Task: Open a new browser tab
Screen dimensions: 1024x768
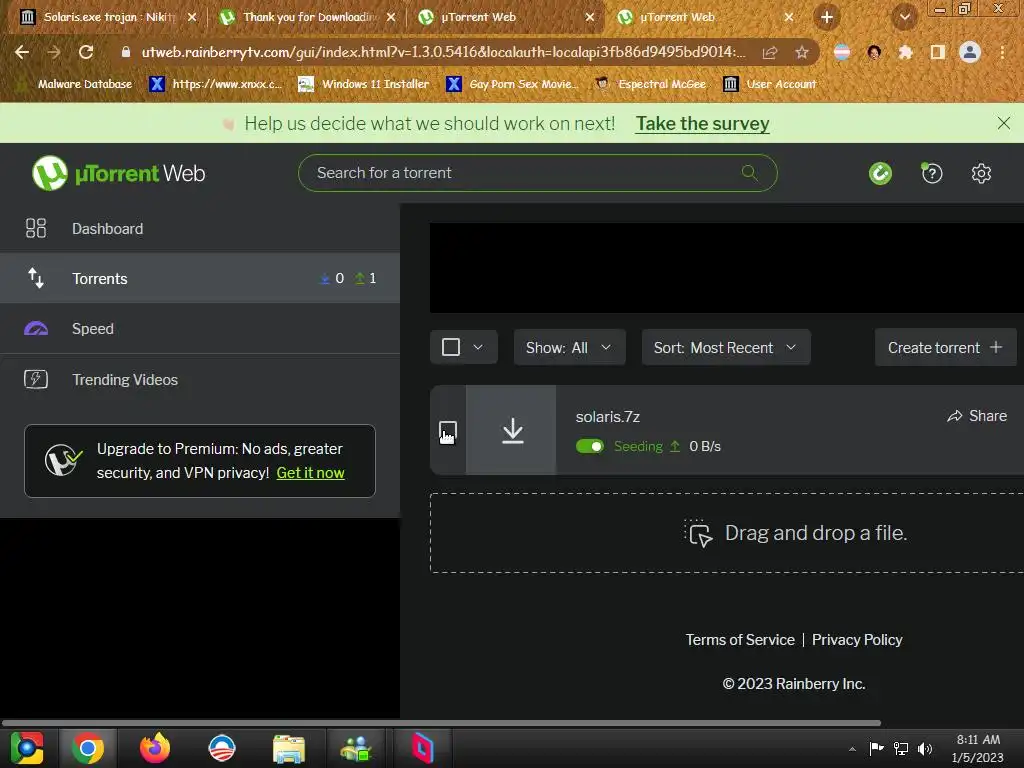Action: coord(827,17)
